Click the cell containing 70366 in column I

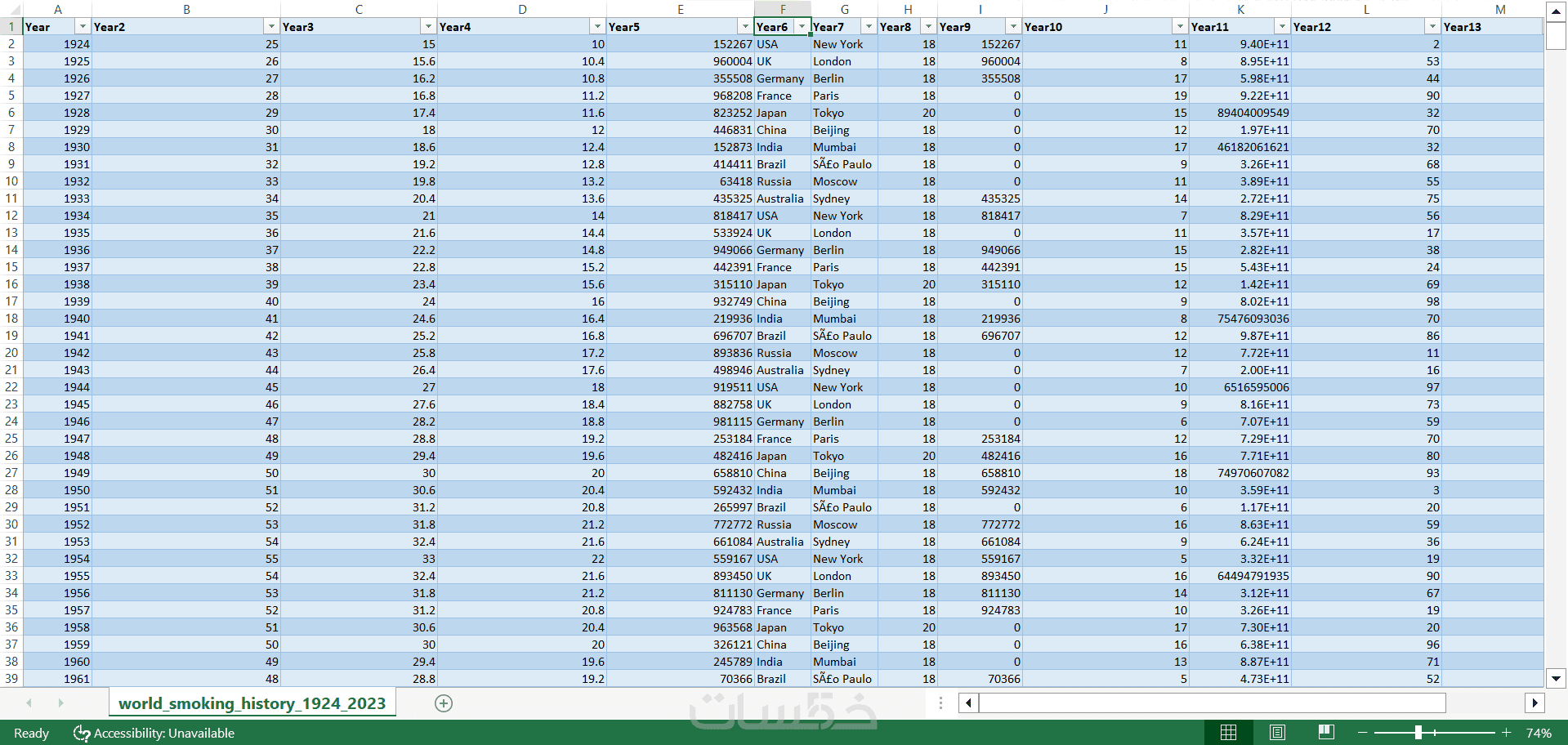point(980,679)
